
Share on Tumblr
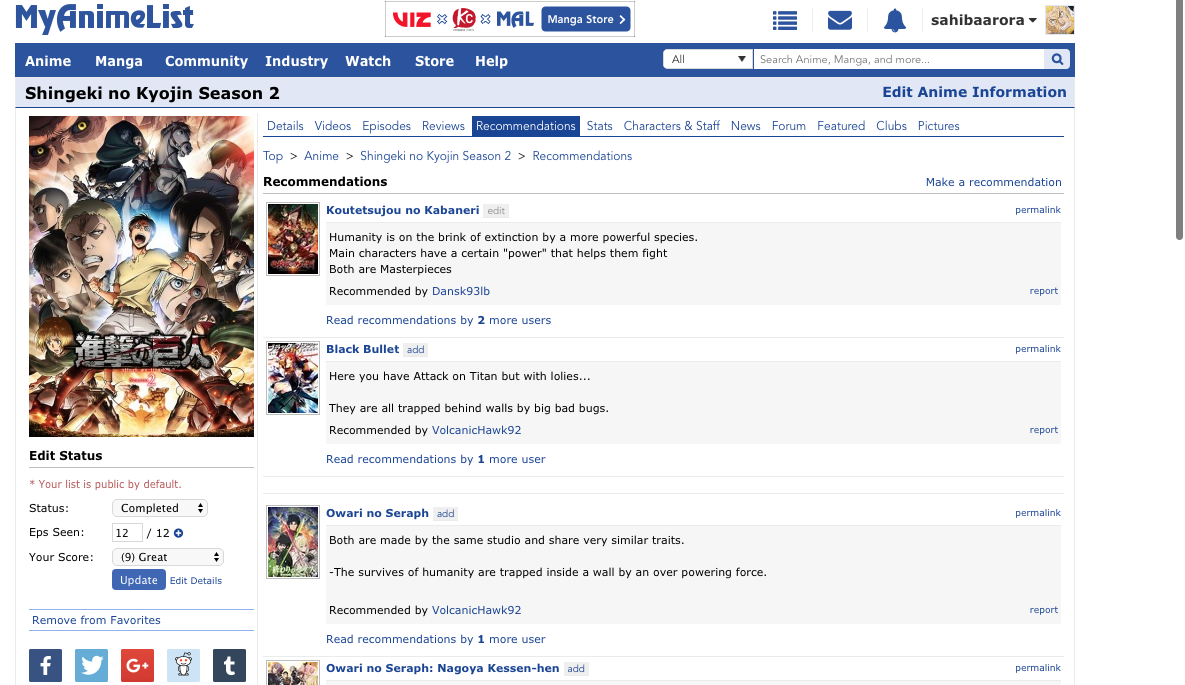pos(230,665)
